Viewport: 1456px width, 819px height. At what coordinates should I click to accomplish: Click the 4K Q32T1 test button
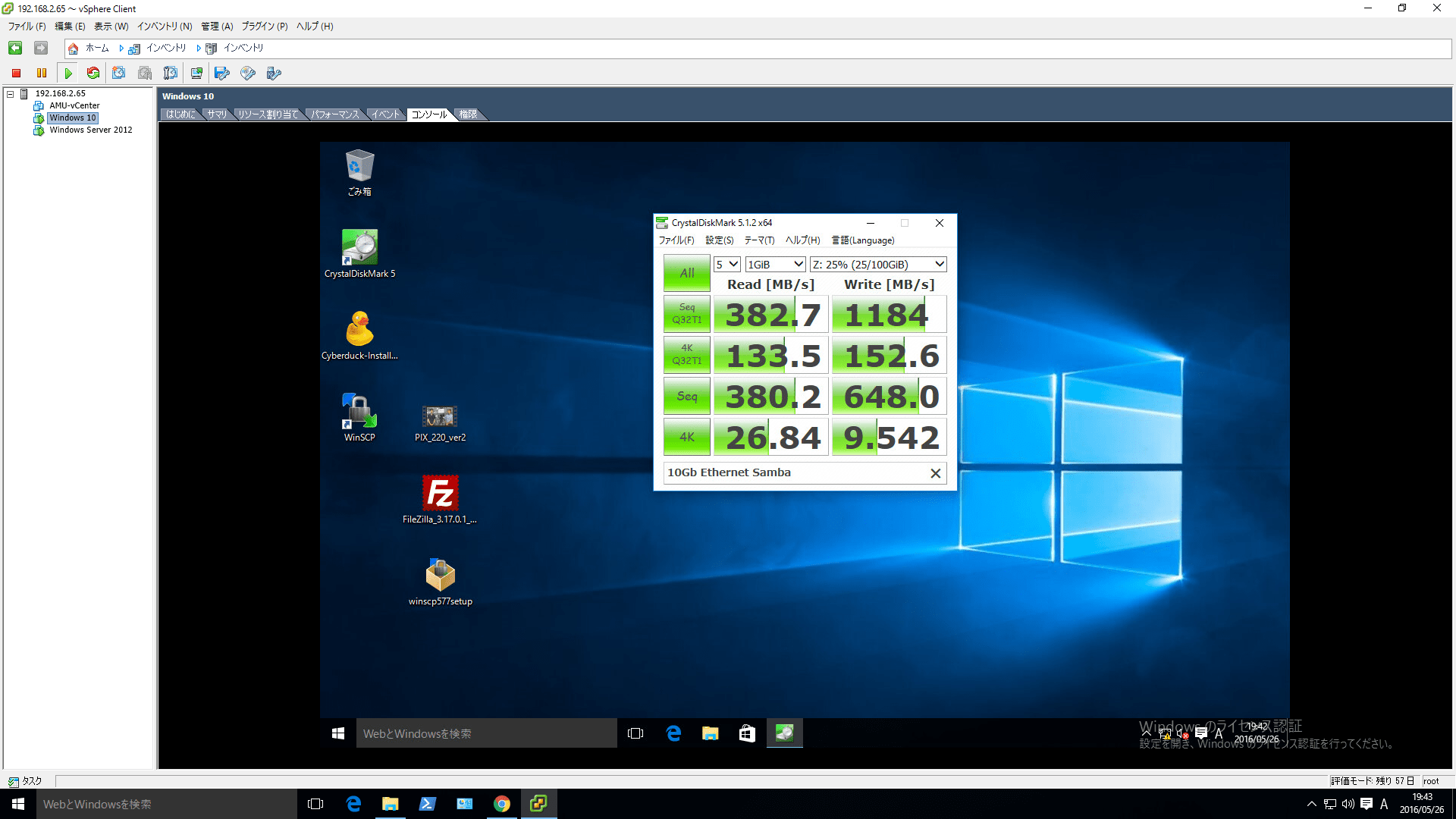(687, 355)
